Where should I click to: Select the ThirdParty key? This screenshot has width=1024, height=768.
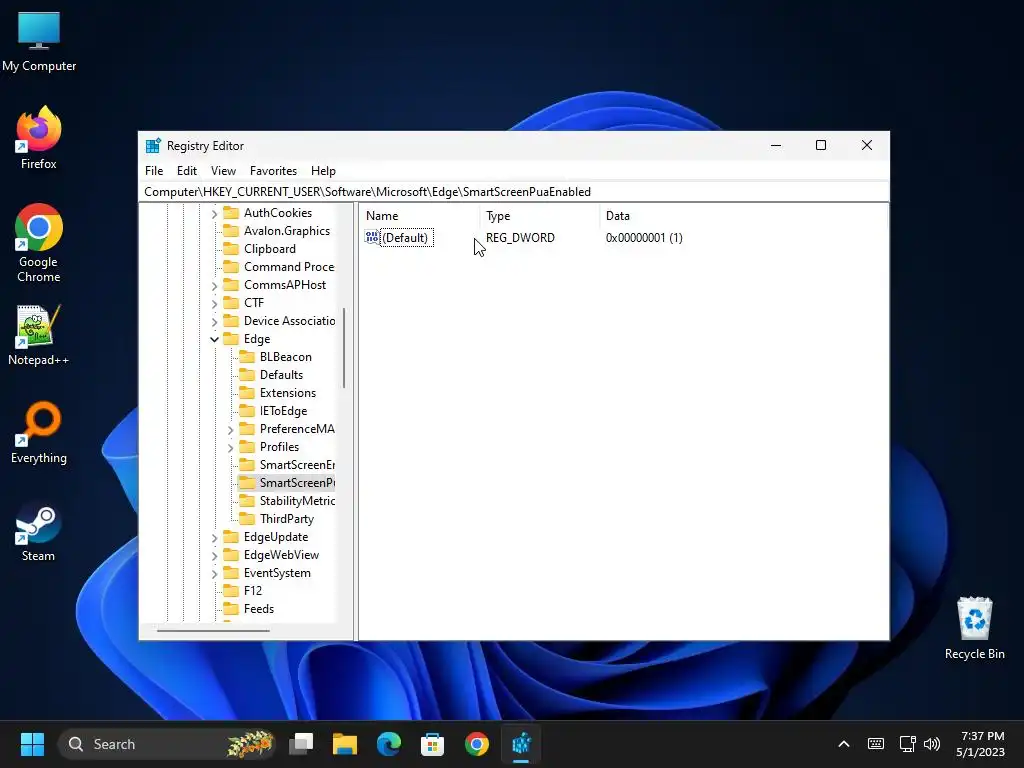pyautogui.click(x=287, y=519)
